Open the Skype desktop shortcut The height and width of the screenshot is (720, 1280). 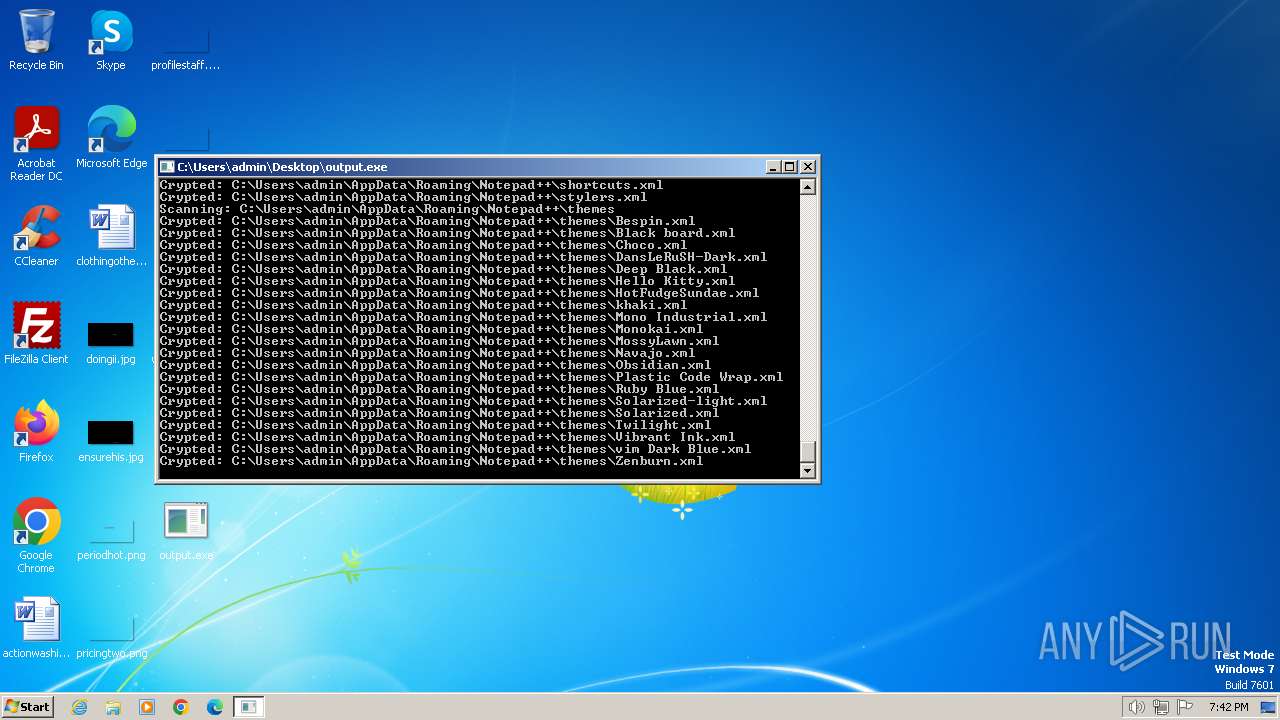pyautogui.click(x=111, y=40)
